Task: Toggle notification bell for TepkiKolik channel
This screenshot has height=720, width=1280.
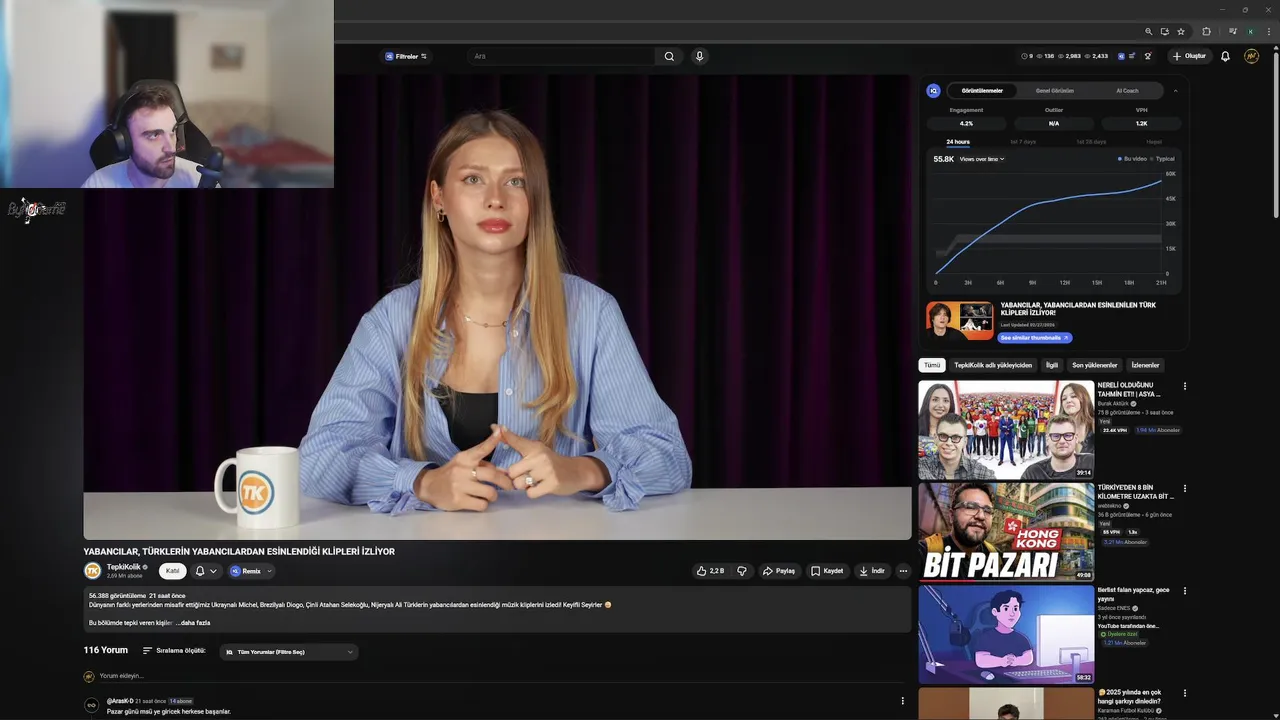Action: [205, 571]
